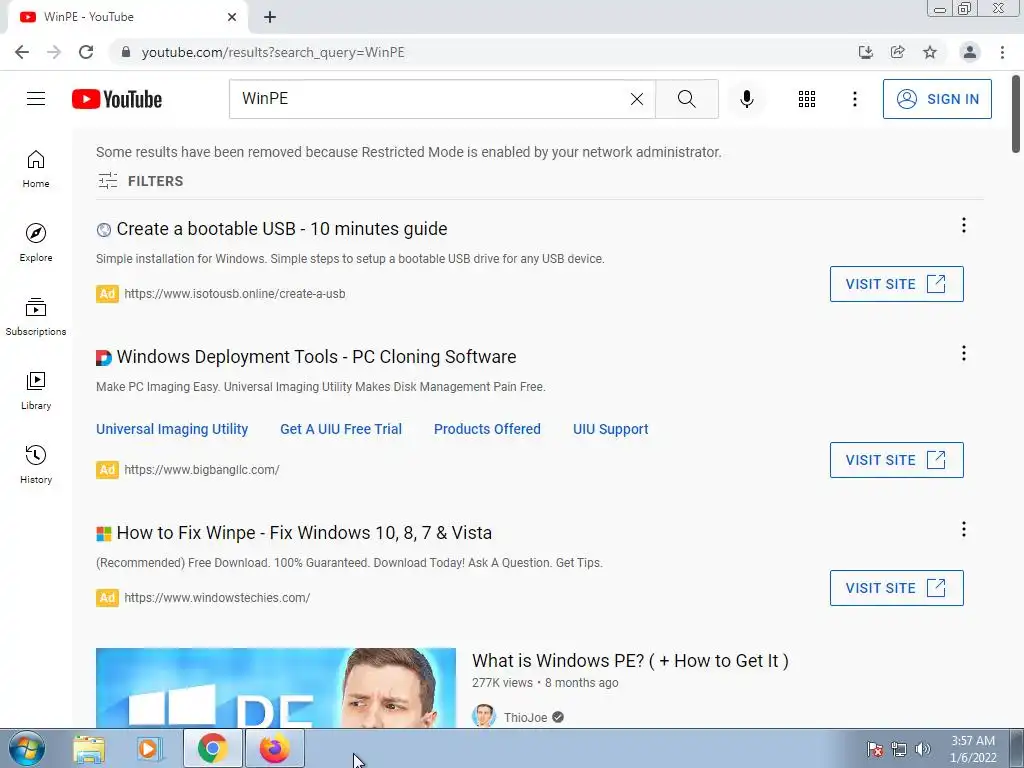Open Action Center flag tray icon
This screenshot has width=1024, height=768.
tap(874, 749)
